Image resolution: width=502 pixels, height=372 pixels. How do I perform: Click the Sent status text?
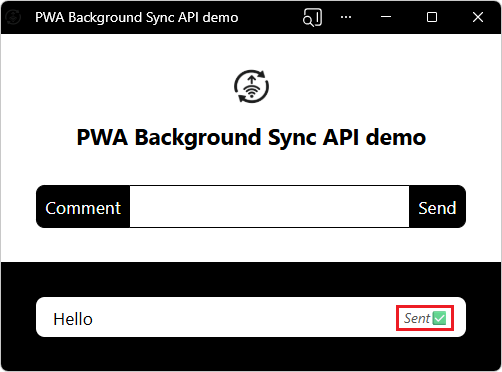point(417,318)
